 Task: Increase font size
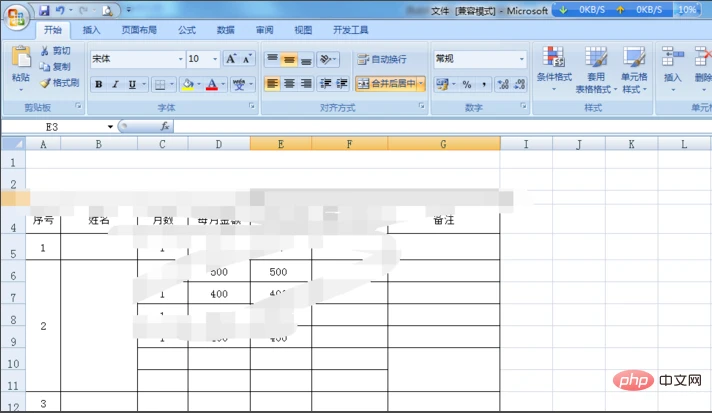[231, 59]
